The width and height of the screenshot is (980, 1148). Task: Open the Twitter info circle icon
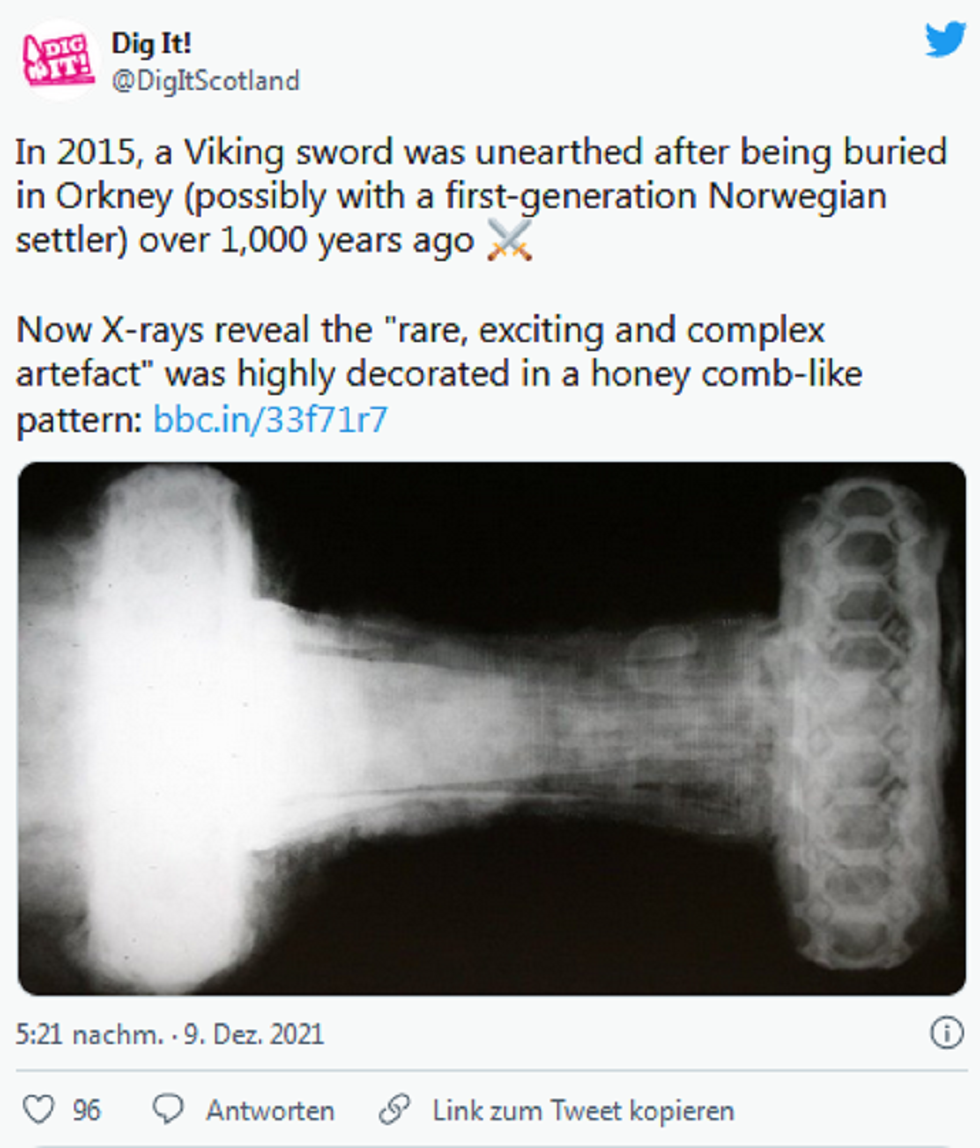tap(946, 1033)
